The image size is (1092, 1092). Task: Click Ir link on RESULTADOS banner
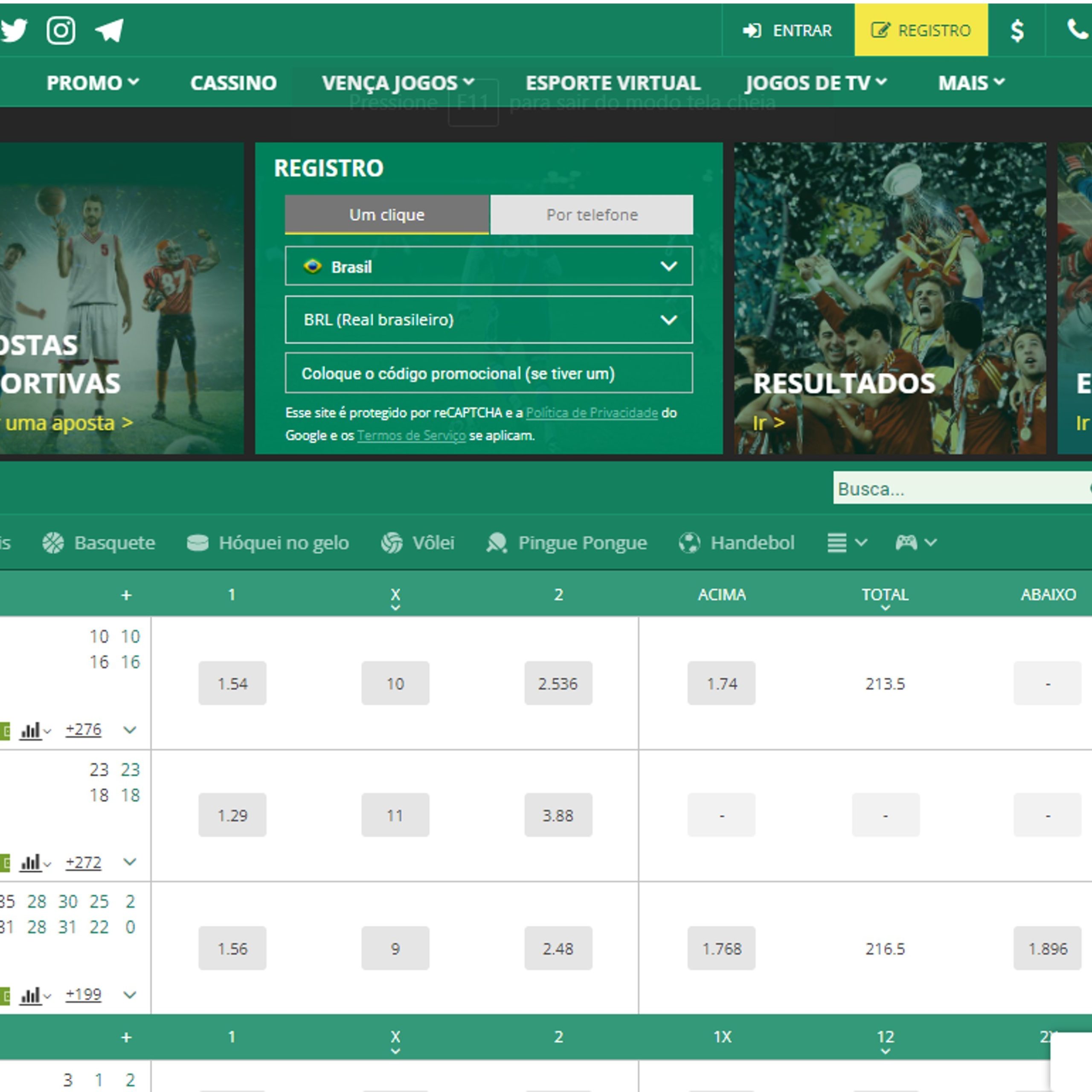(769, 422)
